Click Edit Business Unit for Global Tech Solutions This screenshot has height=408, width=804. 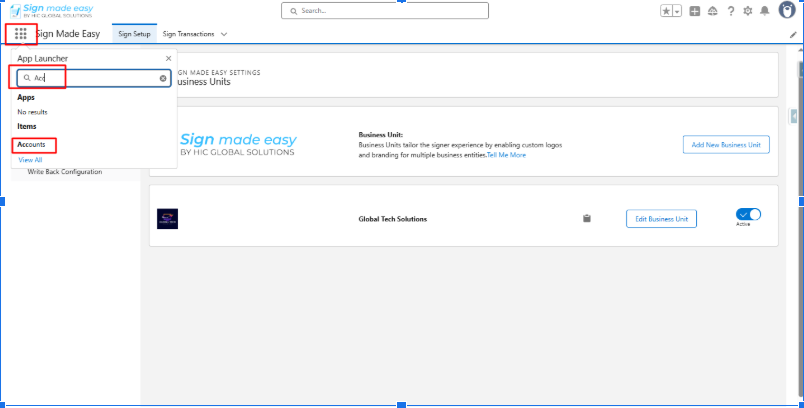pos(661,219)
